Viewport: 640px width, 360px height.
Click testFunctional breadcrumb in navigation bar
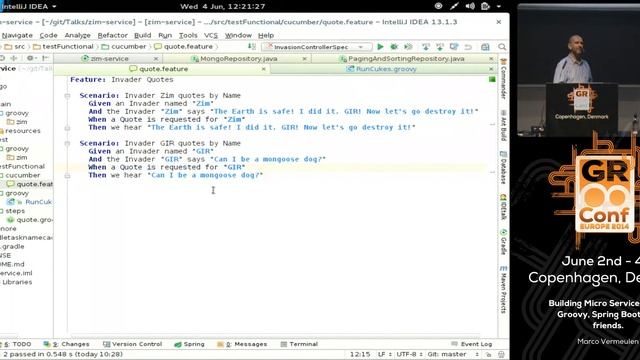(x=63, y=47)
